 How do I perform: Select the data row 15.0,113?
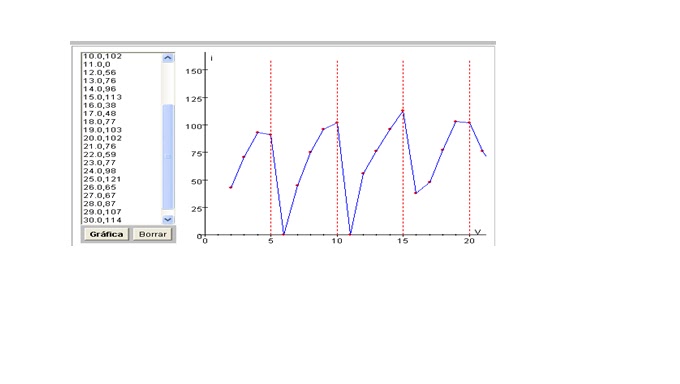pyautogui.click(x=102, y=97)
